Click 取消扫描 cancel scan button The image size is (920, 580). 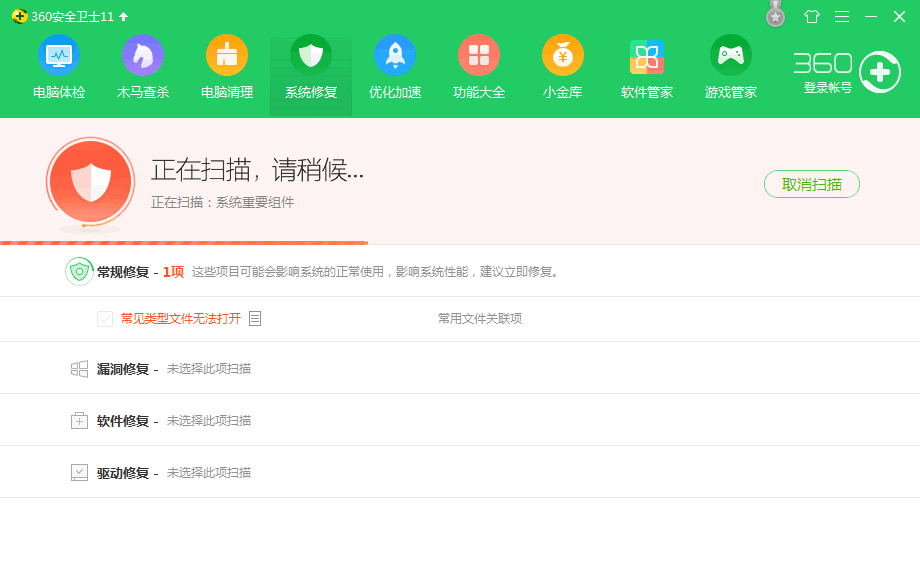(811, 184)
